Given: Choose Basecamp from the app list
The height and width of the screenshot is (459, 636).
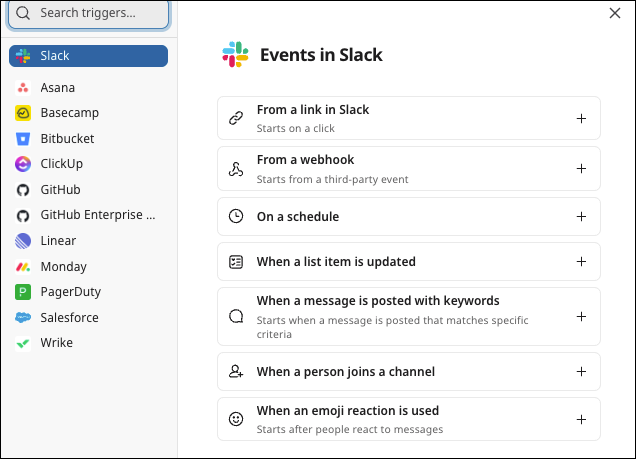Looking at the screenshot, I should 70,113.
